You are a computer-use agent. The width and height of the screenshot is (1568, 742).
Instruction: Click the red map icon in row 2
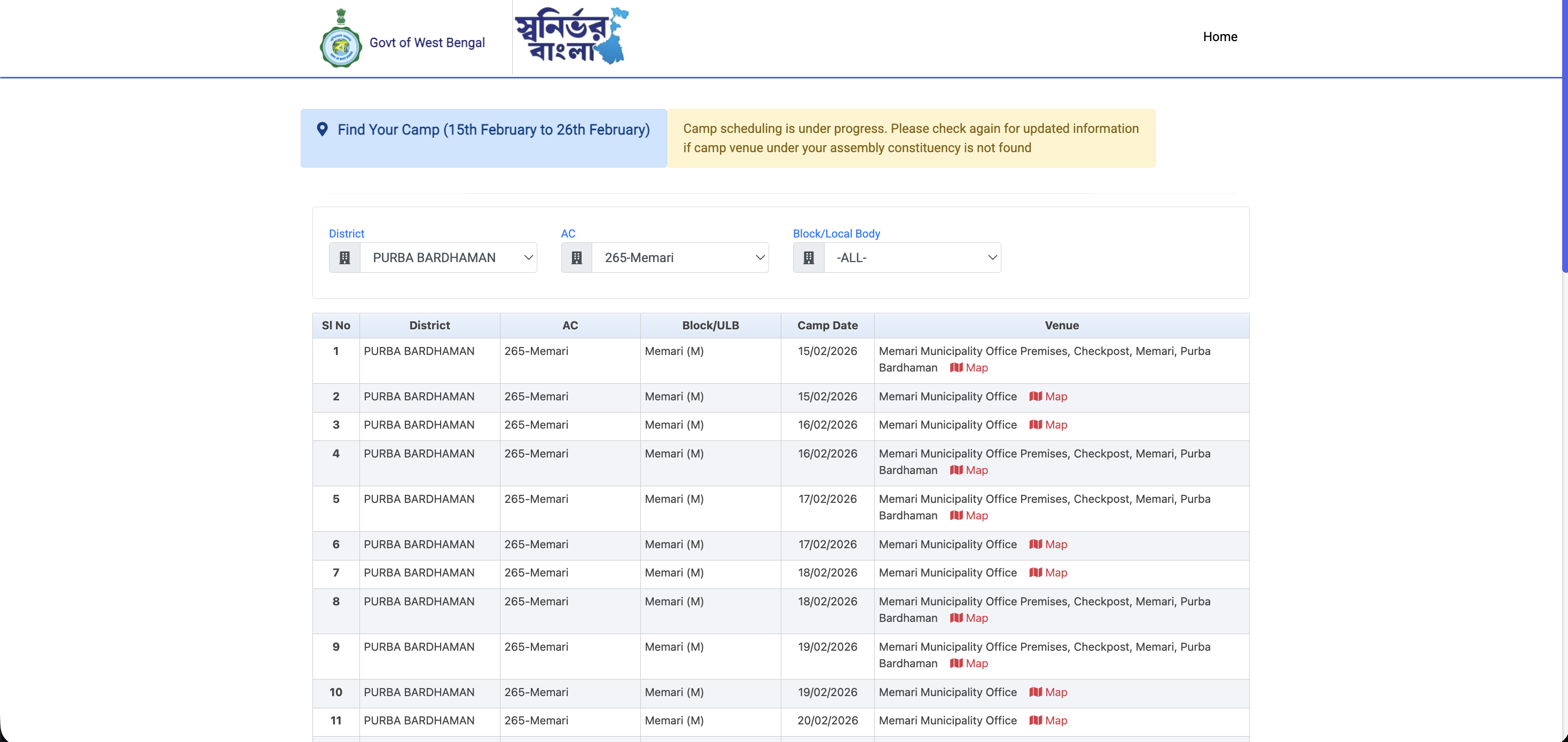[1036, 397]
